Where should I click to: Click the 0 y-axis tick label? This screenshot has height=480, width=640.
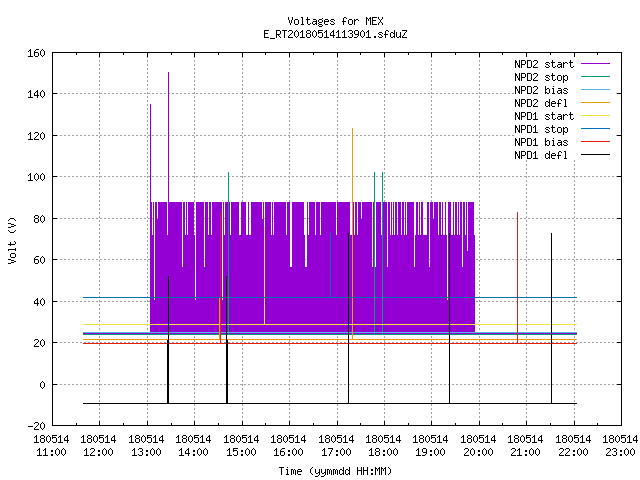[42, 385]
